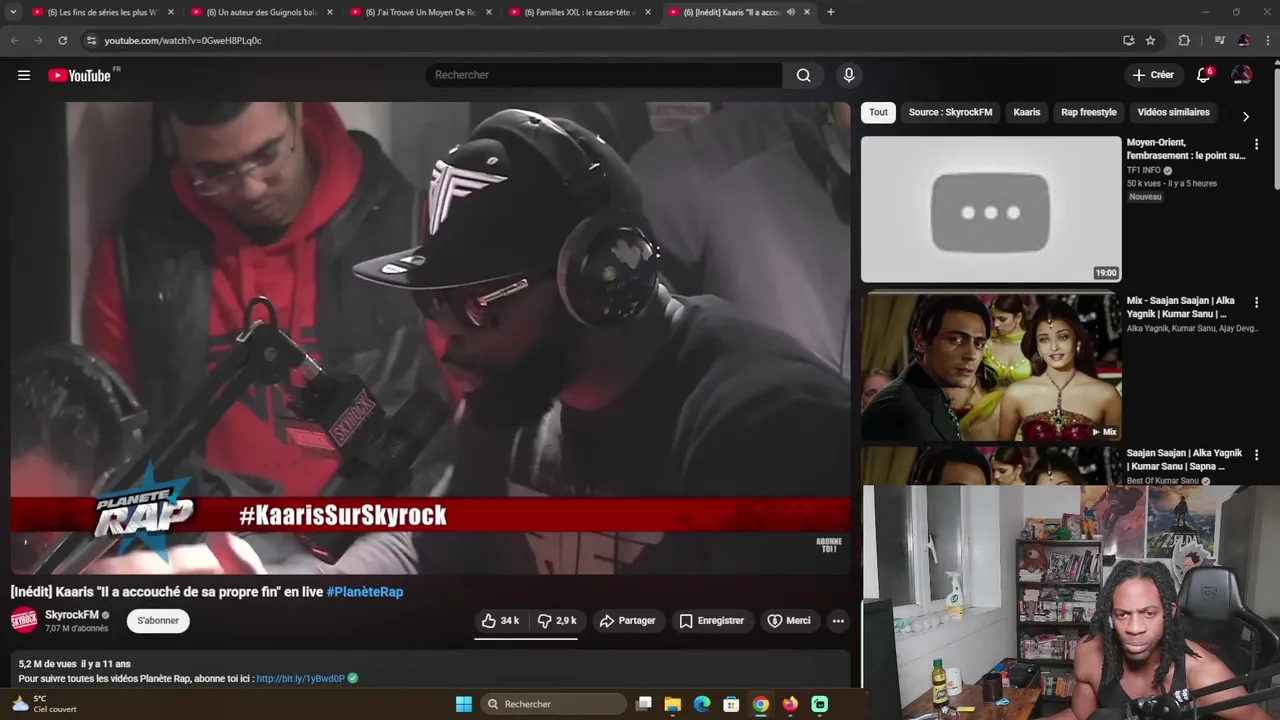Open Microsoft Store from the taskbar
1280x720 pixels.
[732, 704]
